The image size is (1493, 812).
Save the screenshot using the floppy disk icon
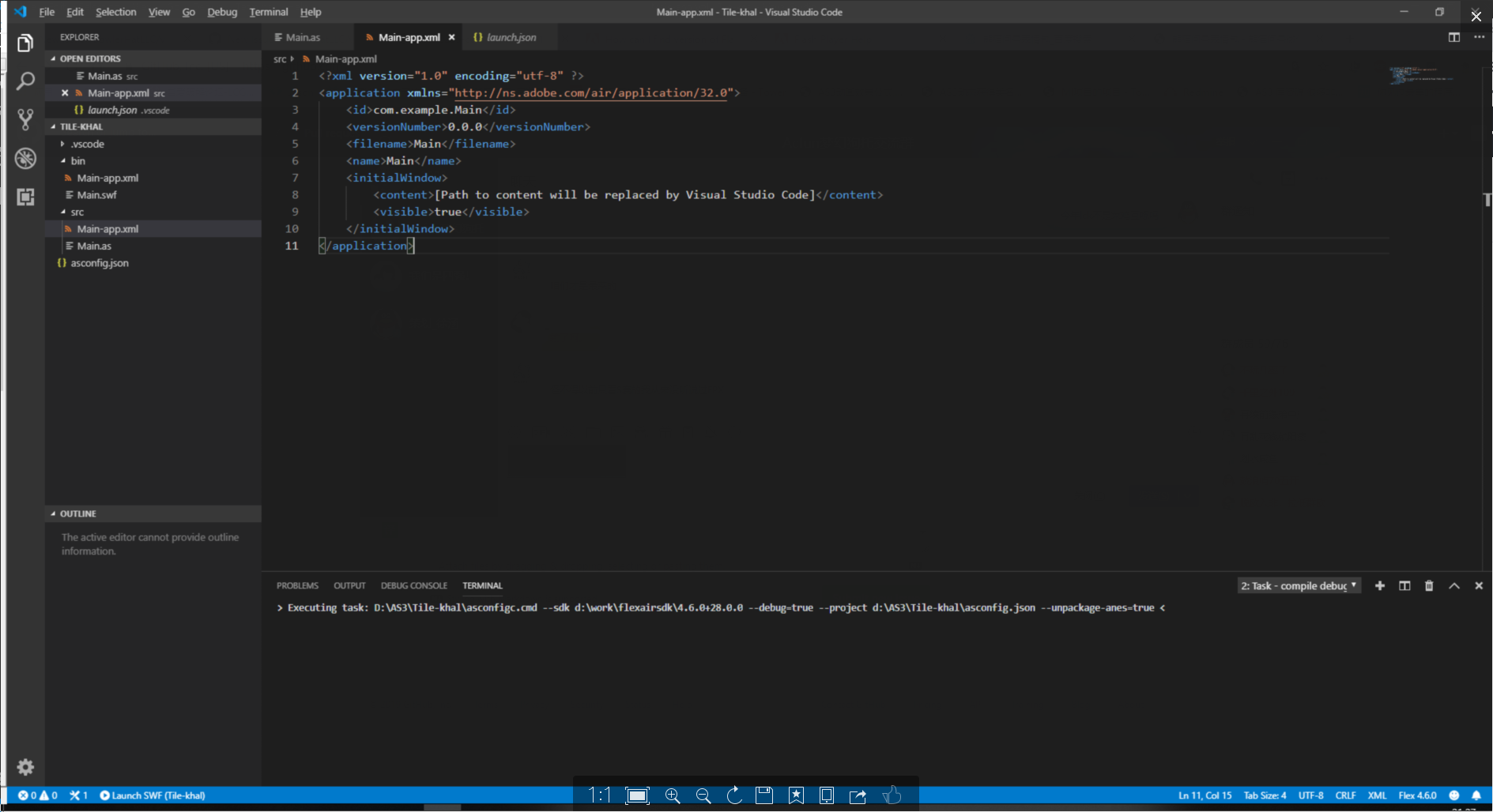point(764,795)
